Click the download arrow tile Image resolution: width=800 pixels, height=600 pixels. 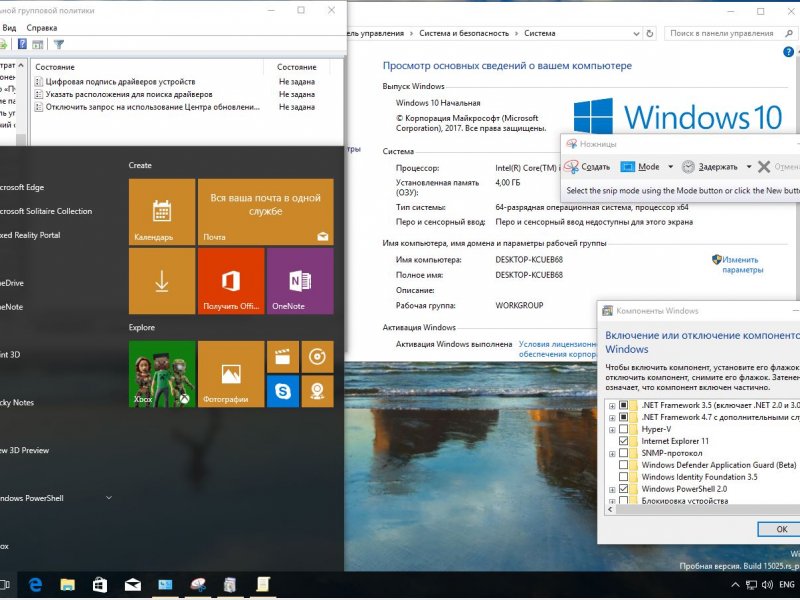coord(162,281)
